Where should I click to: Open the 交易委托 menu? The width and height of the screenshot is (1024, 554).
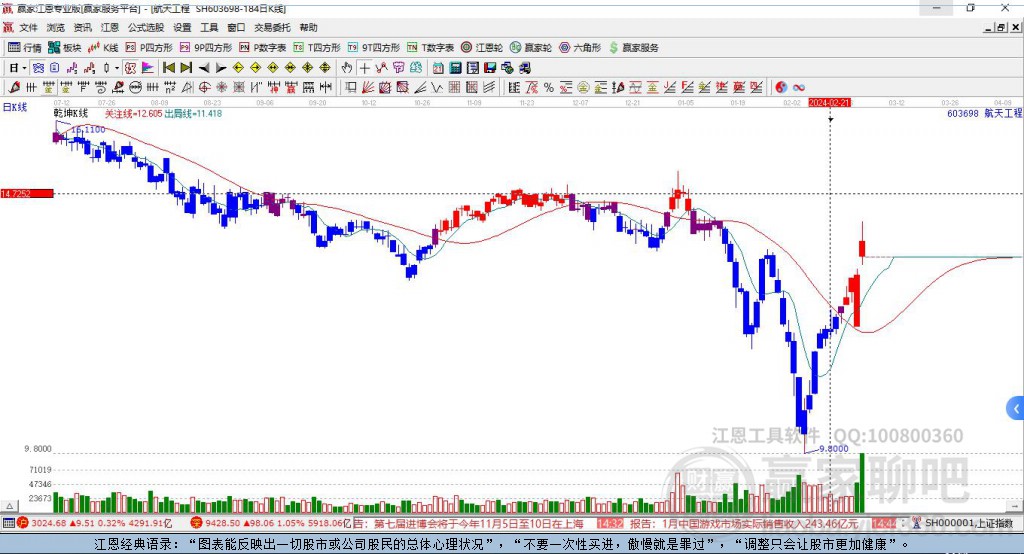(272, 27)
